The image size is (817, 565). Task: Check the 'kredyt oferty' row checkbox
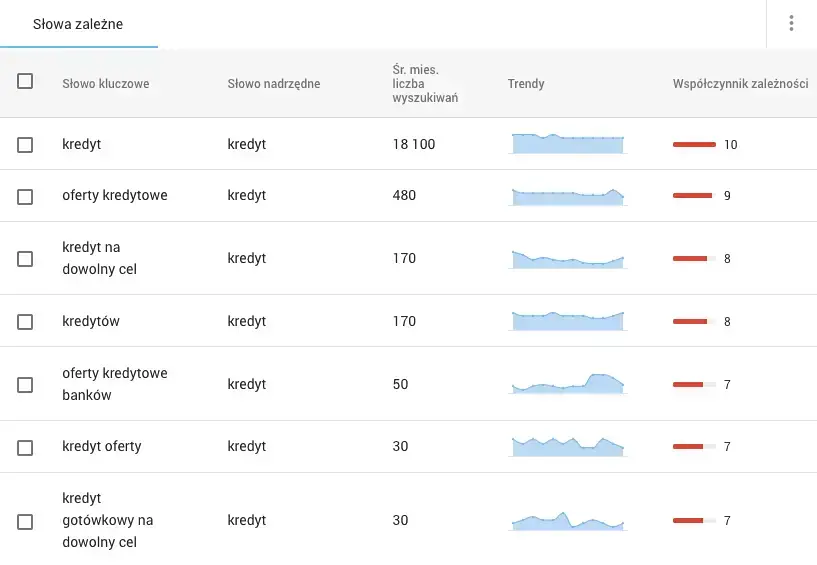(x=25, y=447)
